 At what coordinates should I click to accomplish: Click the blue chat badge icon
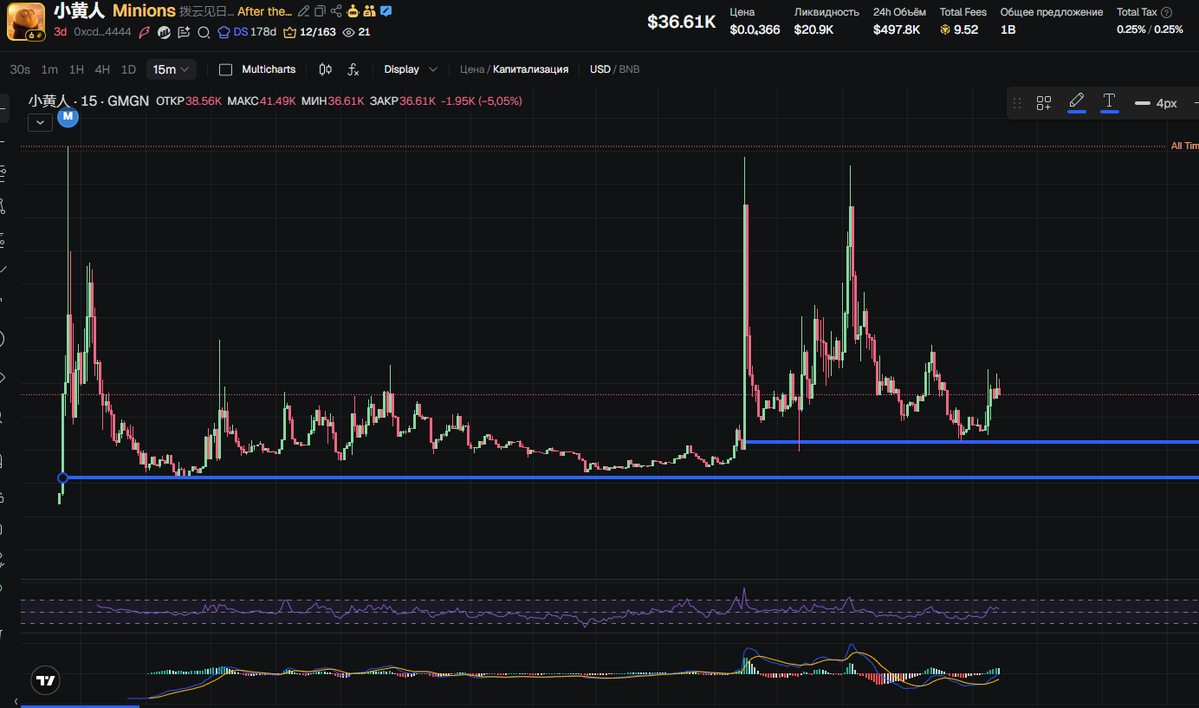(386, 11)
